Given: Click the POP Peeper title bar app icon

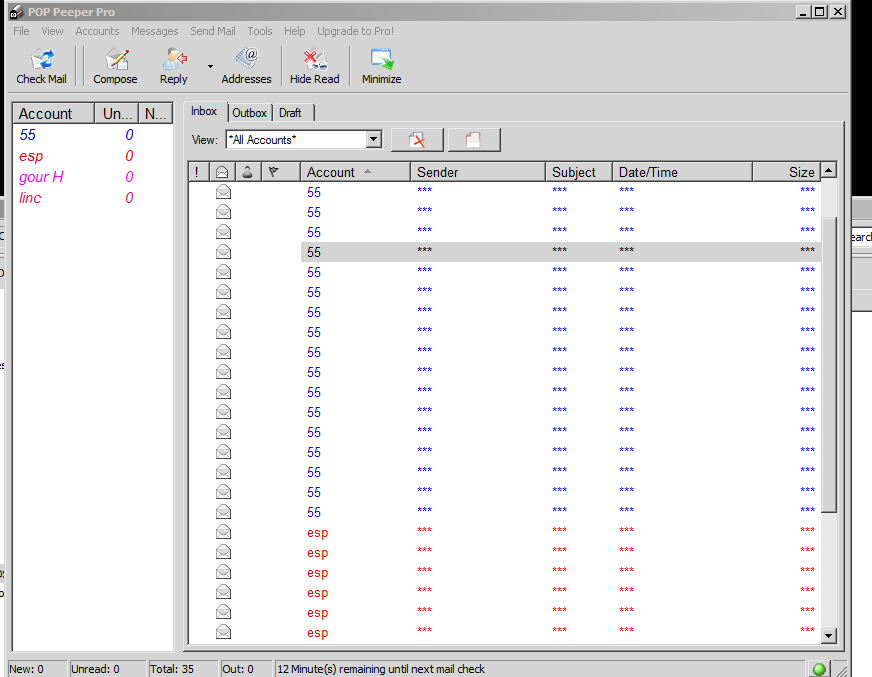Looking at the screenshot, I should click(17, 12).
